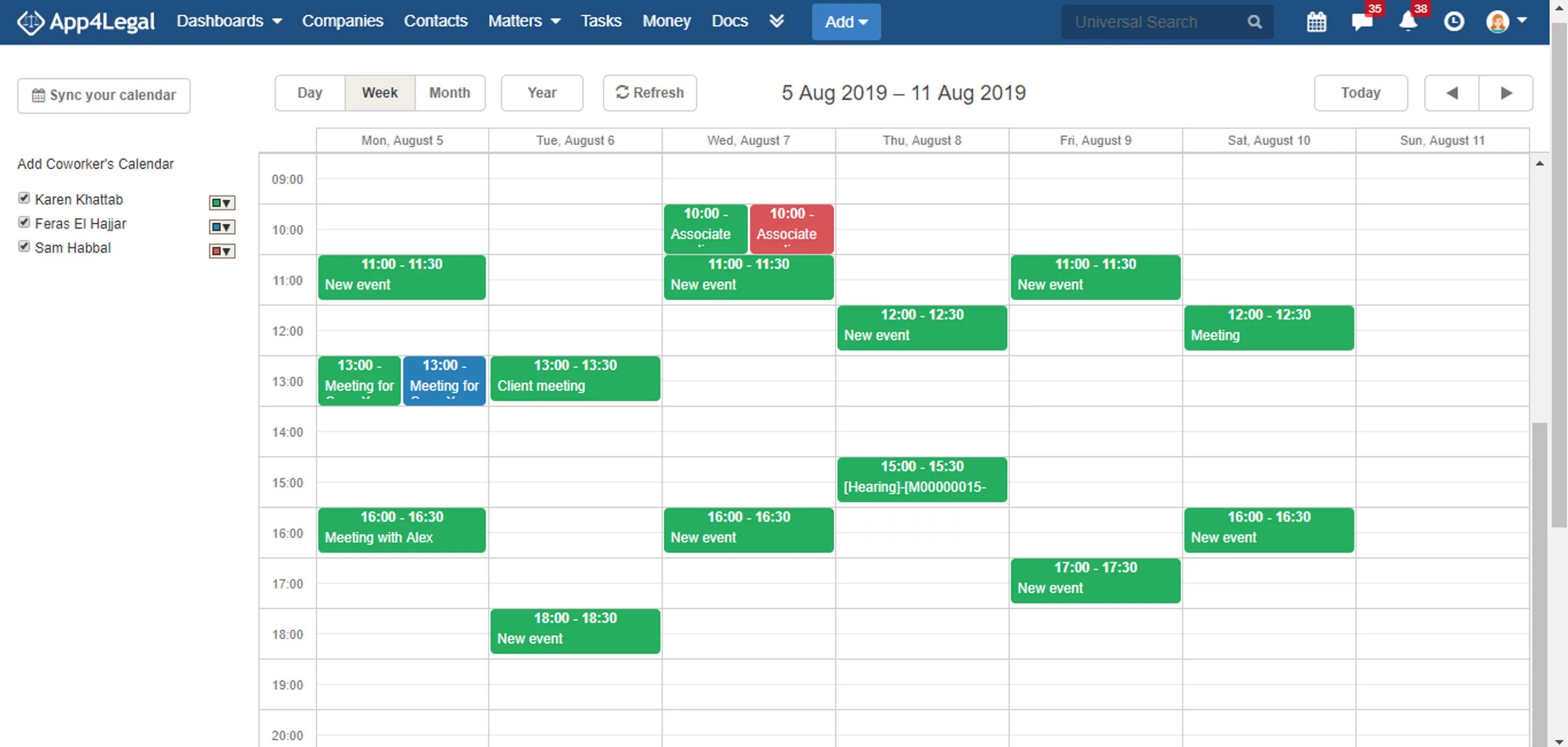Viewport: 1568px width, 747px height.
Task: Click the Universal Search magnifier icon
Action: (1254, 22)
